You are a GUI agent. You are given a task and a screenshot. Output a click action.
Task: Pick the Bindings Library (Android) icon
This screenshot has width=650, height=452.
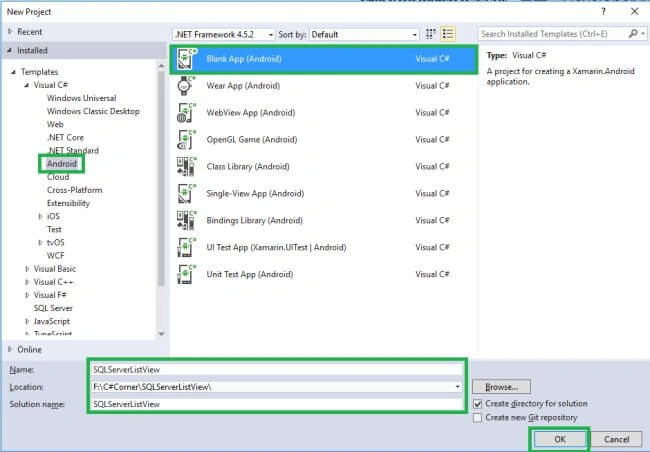click(x=185, y=221)
